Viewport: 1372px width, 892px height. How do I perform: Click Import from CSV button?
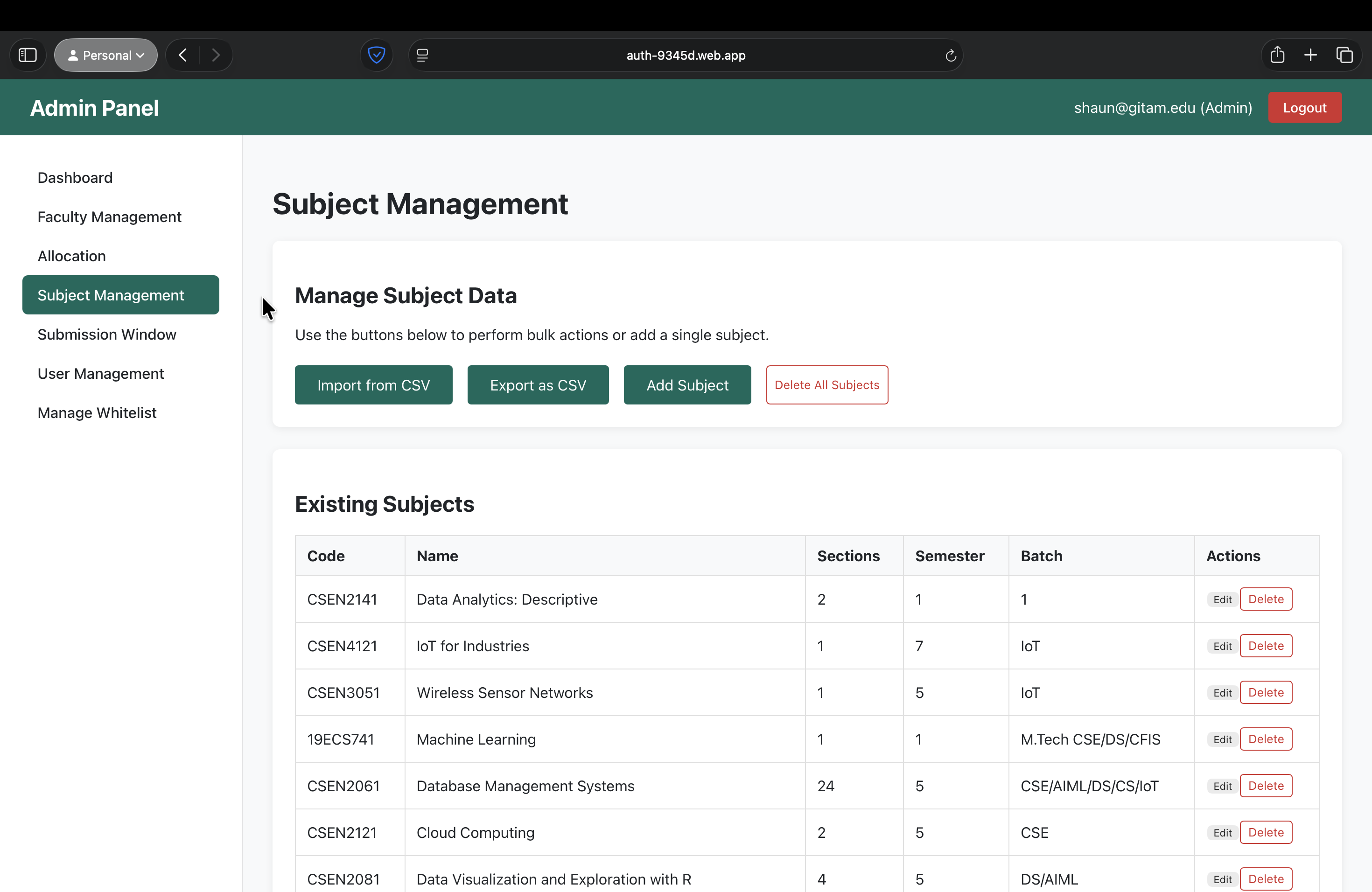373,385
